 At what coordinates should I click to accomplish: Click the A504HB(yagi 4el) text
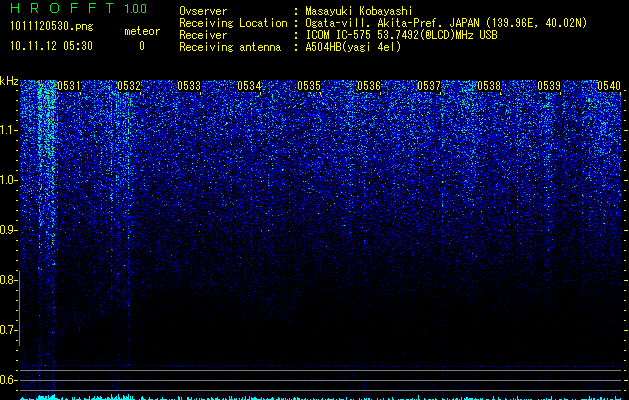(x=353, y=47)
